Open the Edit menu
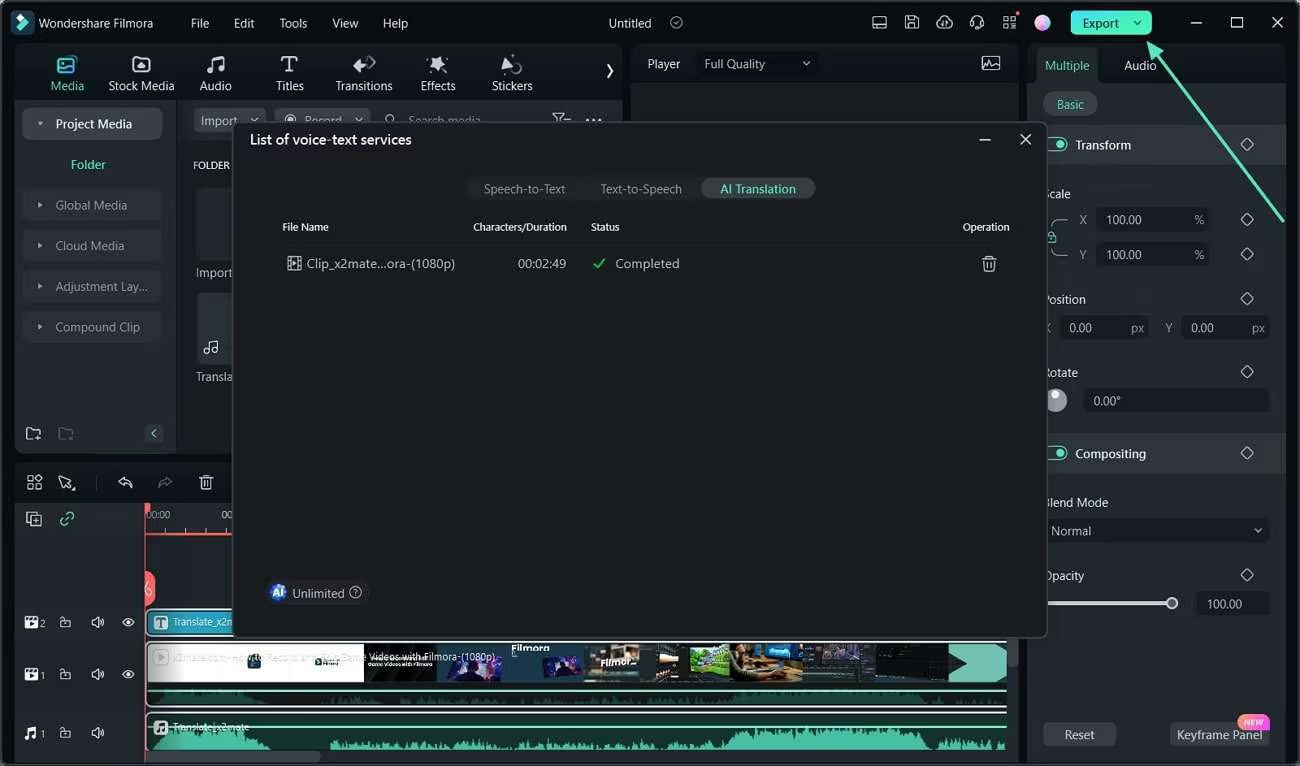 tap(244, 23)
